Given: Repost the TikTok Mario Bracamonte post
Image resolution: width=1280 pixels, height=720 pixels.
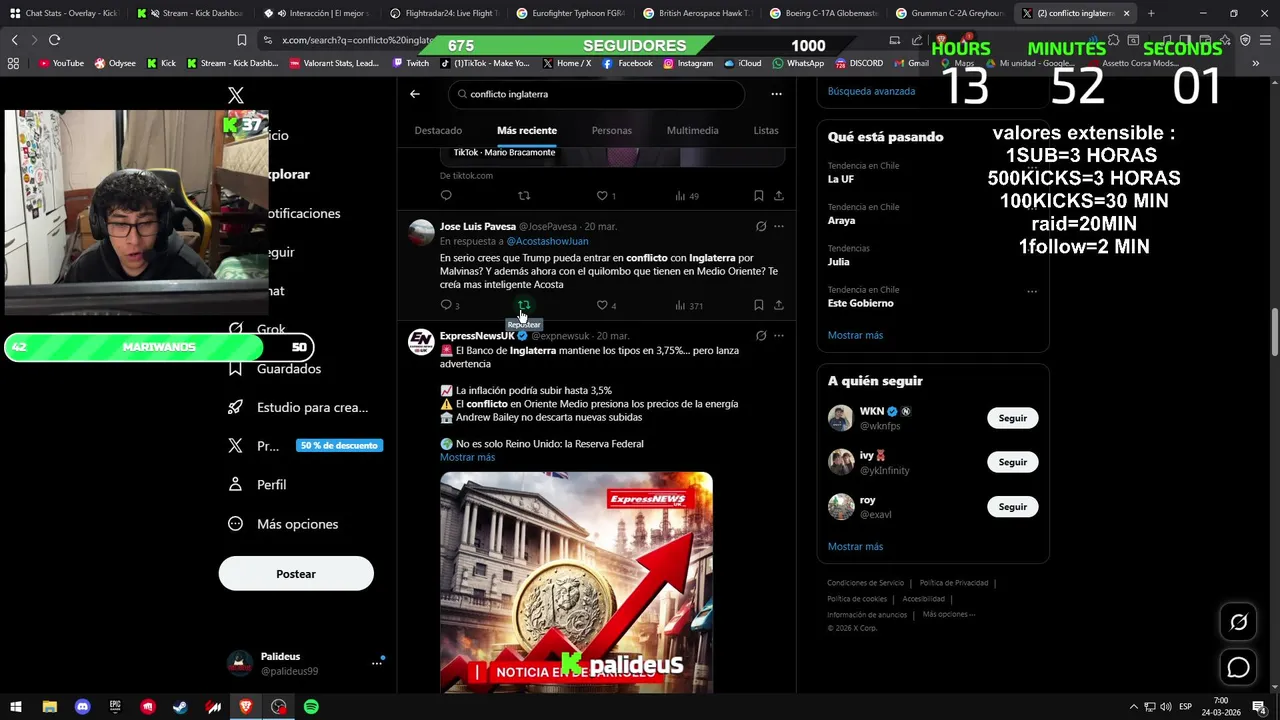Looking at the screenshot, I should click(x=523, y=196).
